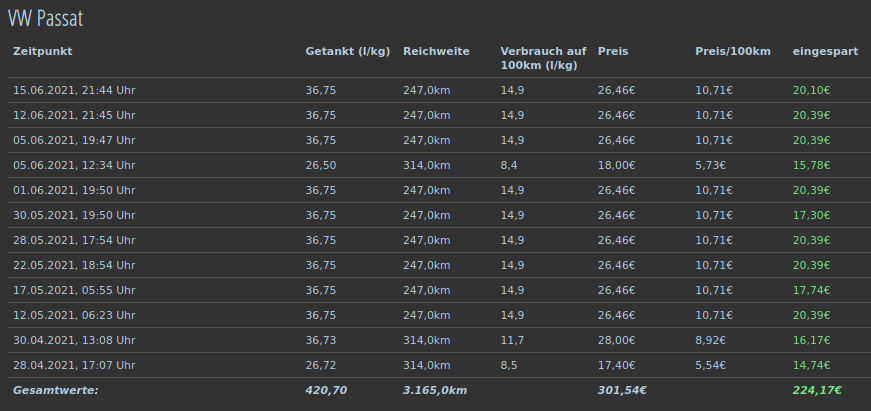Click the 15.06.2021, 21:44 Uhr row
The height and width of the screenshot is (411, 871).
point(439,90)
